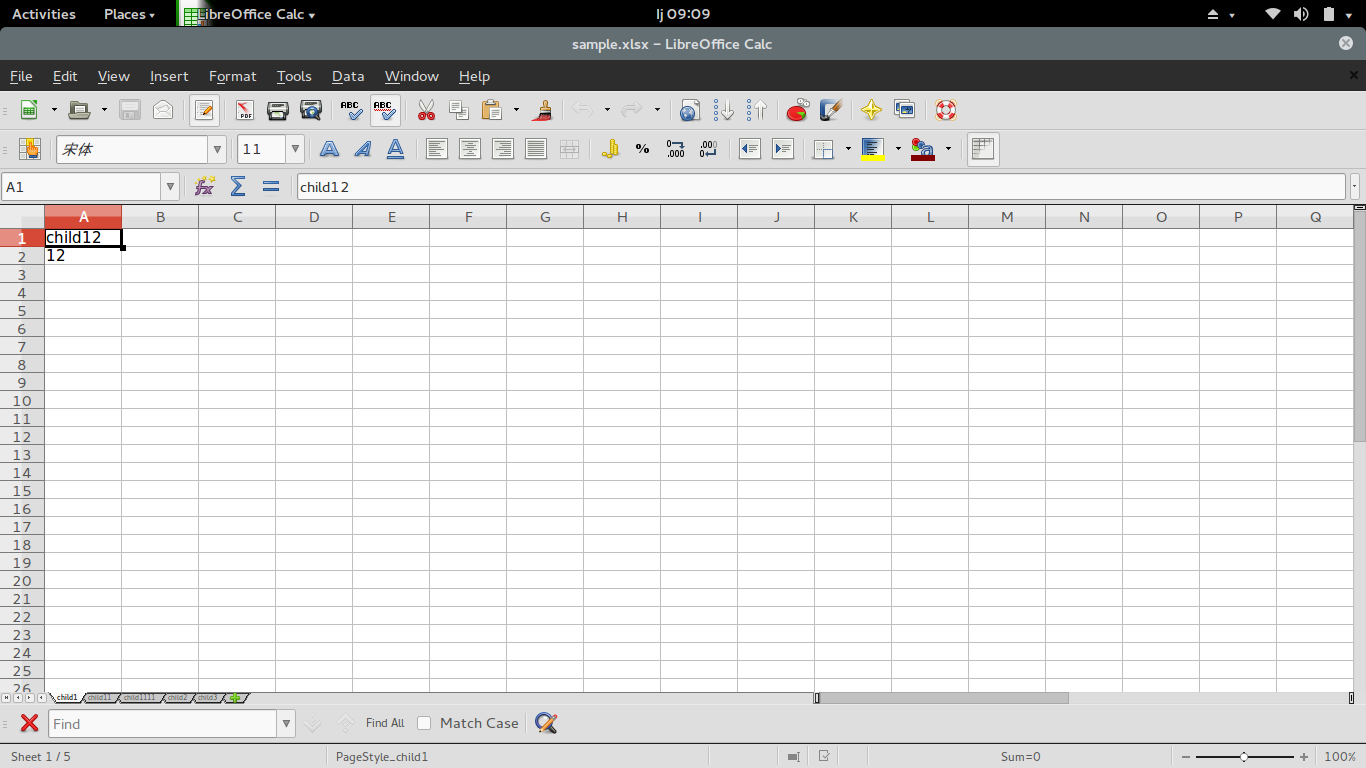This screenshot has width=1366, height=768.
Task: Add a new sheet with the plus button
Action: (235, 698)
